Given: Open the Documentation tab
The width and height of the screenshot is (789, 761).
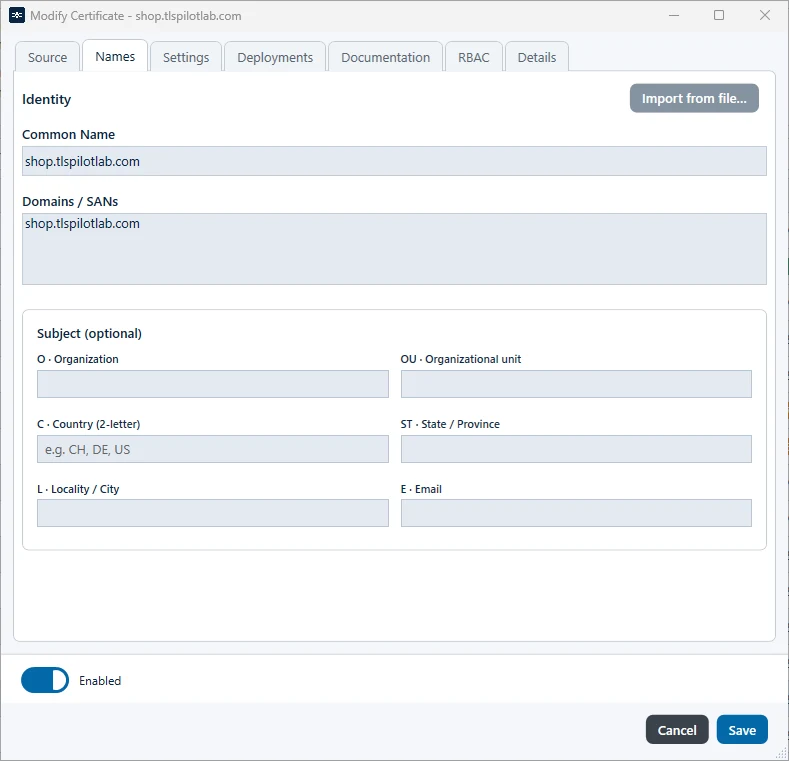Looking at the screenshot, I should [x=385, y=57].
